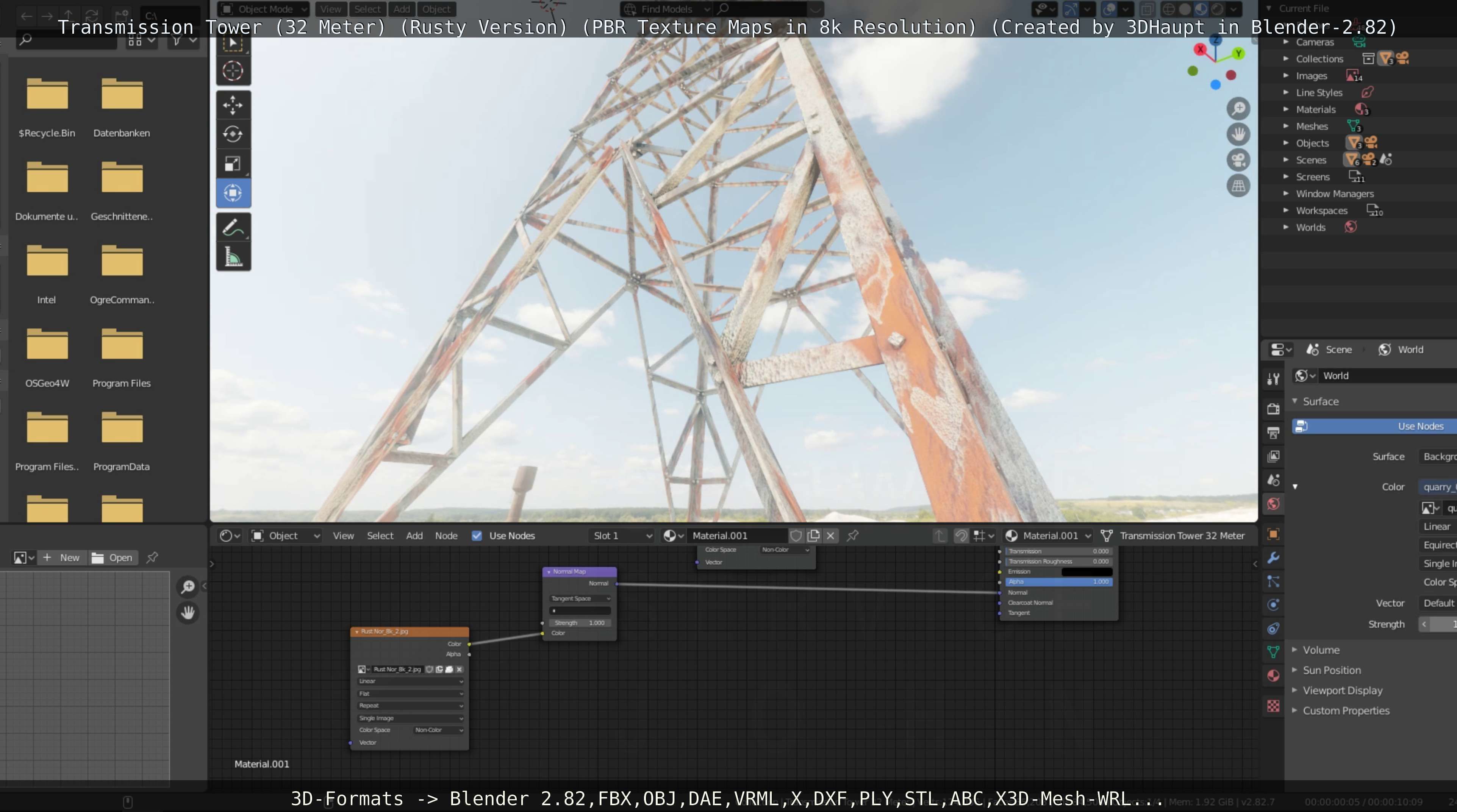
Task: Open the viewport Object menu
Action: pyautogui.click(x=436, y=9)
